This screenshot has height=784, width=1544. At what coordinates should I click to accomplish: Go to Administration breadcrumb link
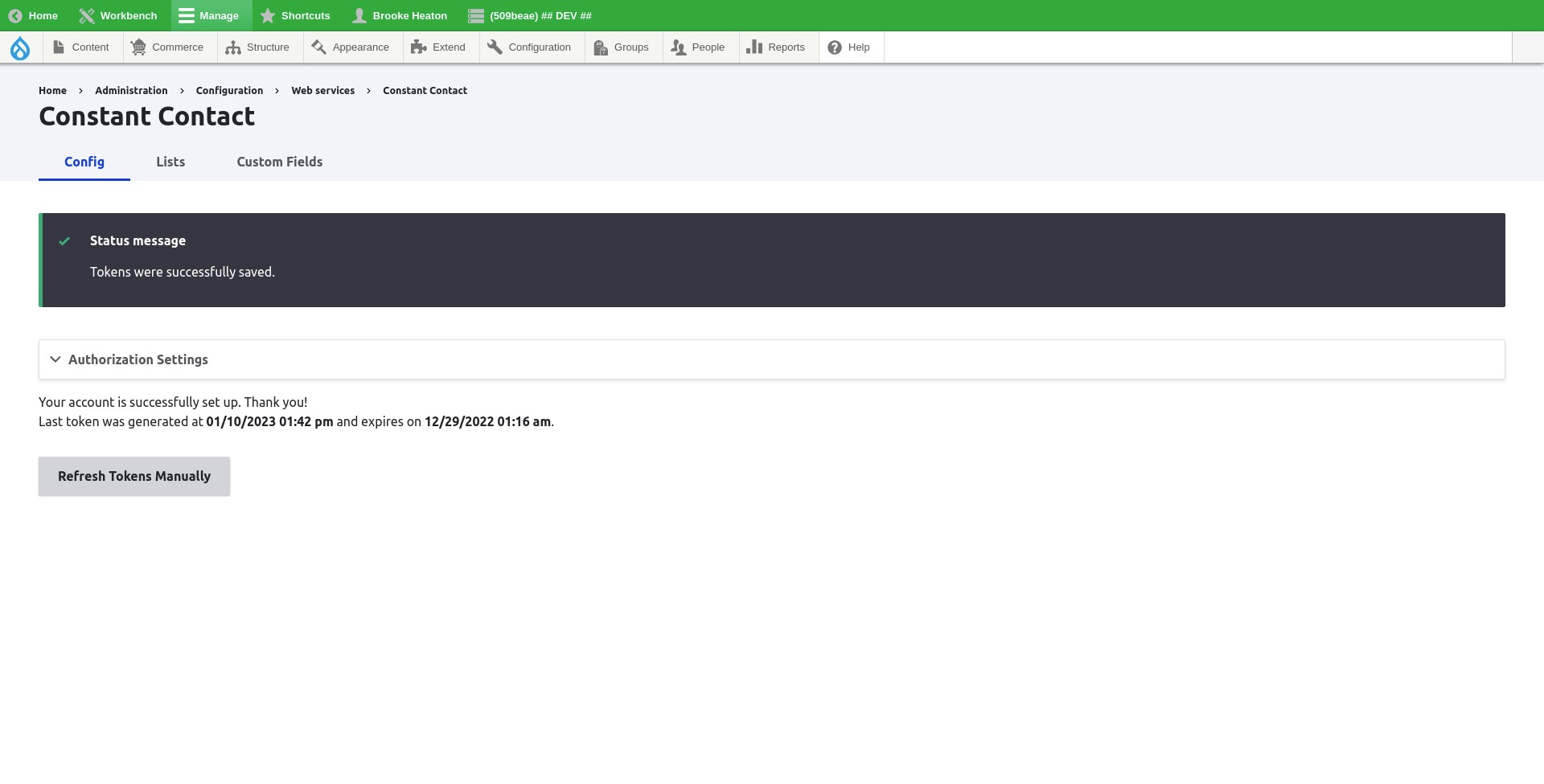pos(131,91)
